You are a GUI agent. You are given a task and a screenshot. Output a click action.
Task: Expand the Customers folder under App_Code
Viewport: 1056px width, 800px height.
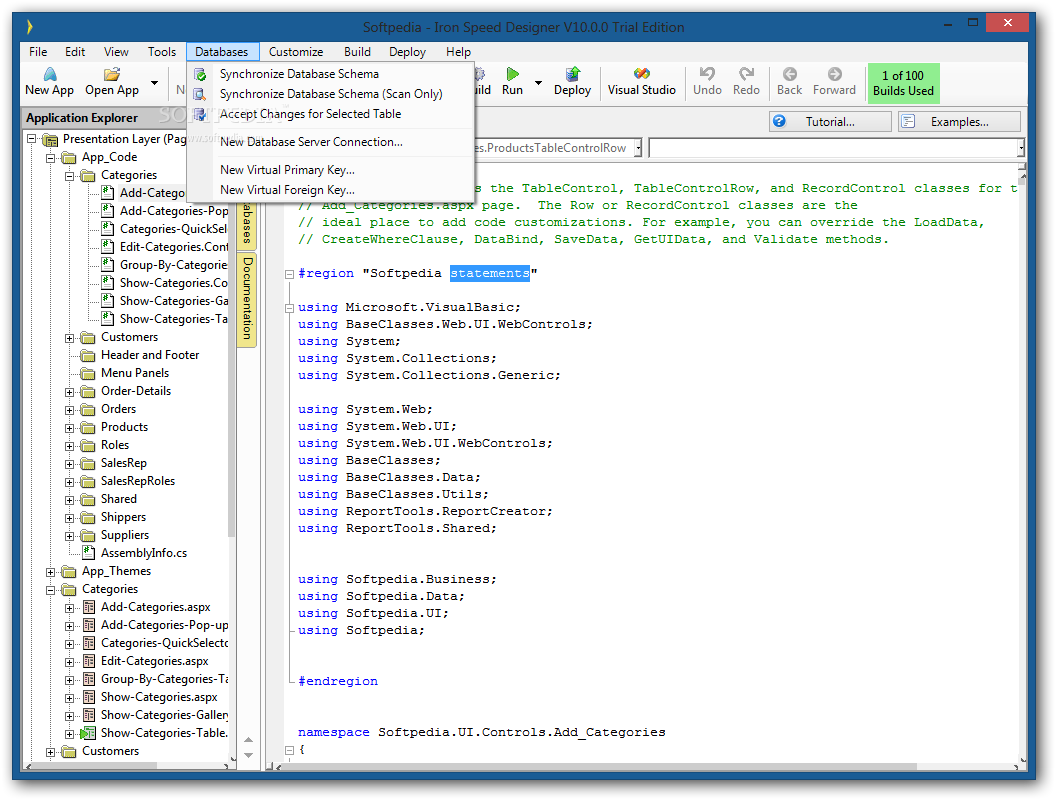pyautogui.click(x=69, y=338)
